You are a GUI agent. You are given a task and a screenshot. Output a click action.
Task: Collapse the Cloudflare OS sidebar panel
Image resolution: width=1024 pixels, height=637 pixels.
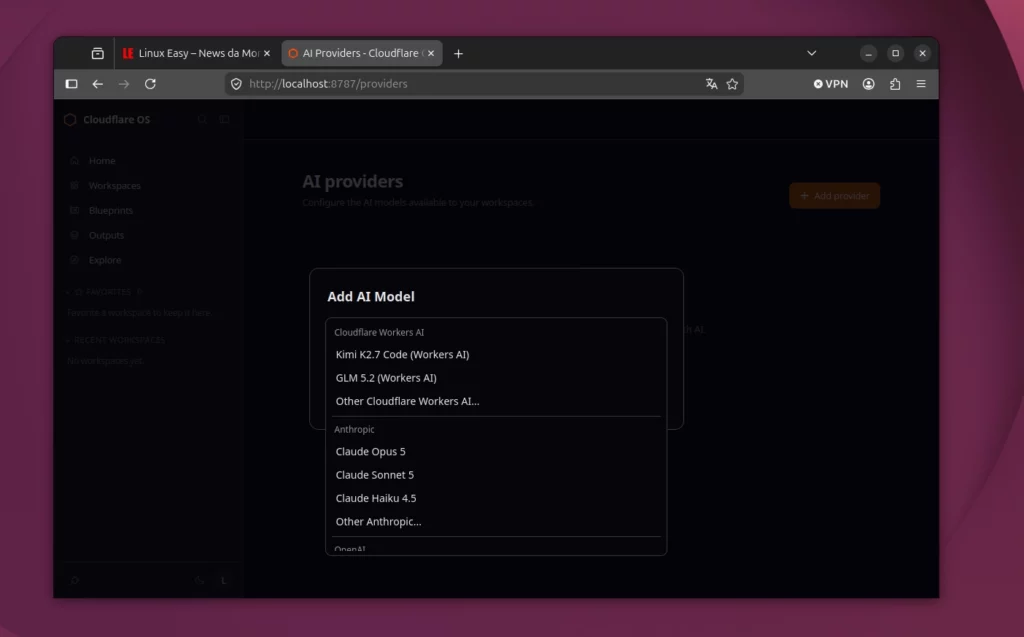[x=224, y=120]
